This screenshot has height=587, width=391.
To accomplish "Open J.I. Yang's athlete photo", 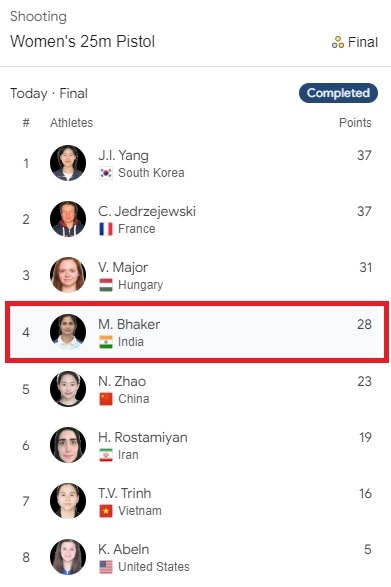I will [68, 163].
